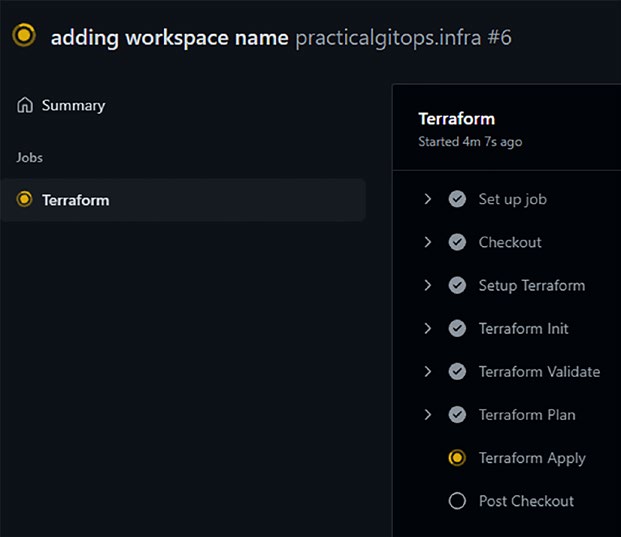621x537 pixels.
Task: Click the Terraform Apply running status icon
Action: (x=457, y=458)
